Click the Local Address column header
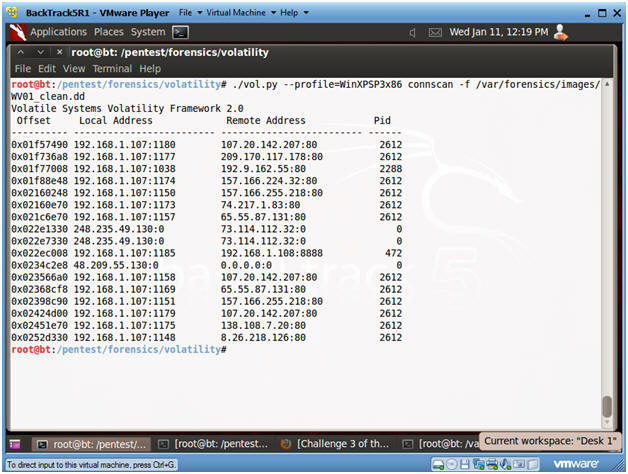 pyautogui.click(x=116, y=121)
